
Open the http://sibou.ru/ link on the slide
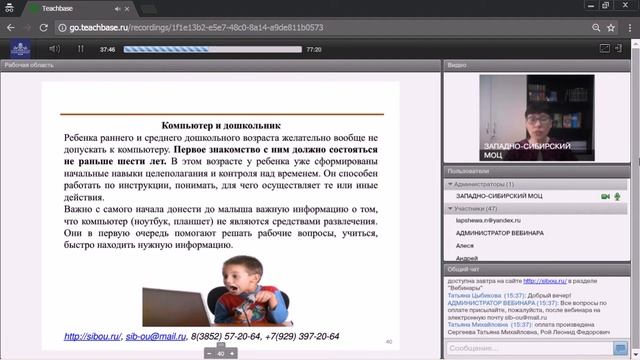(x=92, y=336)
